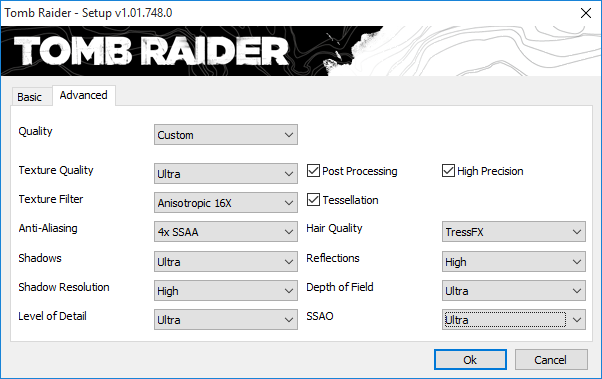Expand the Reflections dropdown
Viewport: 602px width, 379px height.
click(x=514, y=261)
